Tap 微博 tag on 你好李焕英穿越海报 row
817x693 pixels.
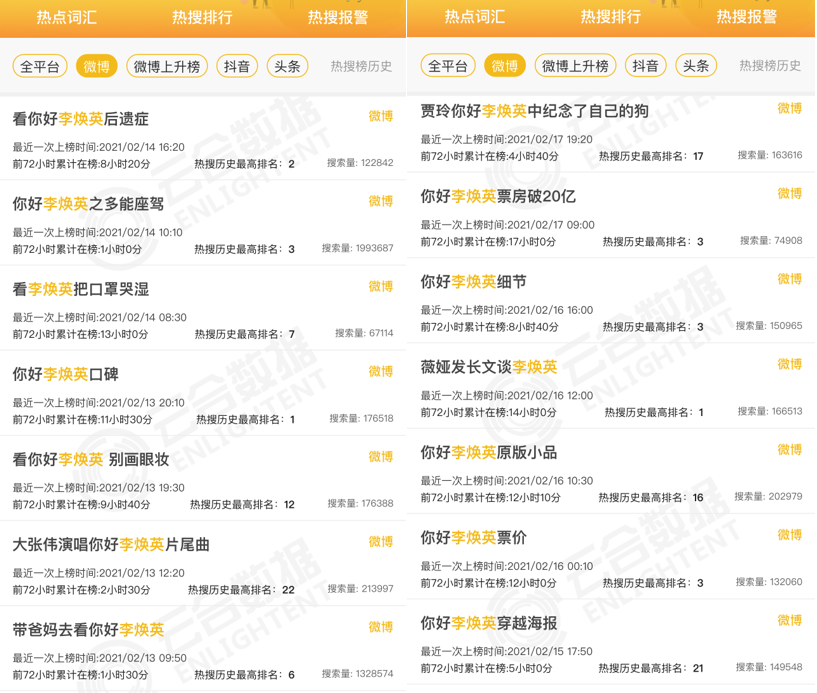click(x=790, y=620)
